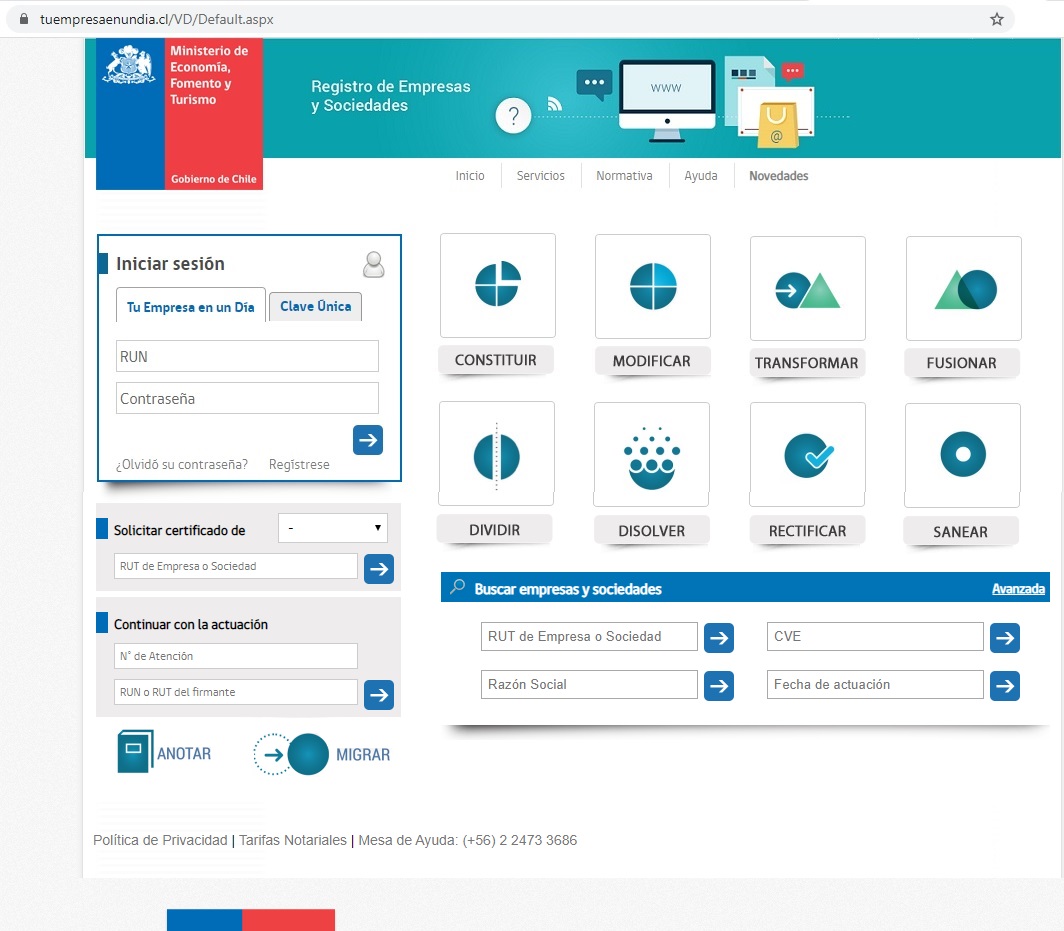Open the Transformar arrow-triangle icon
Image resolution: width=1064 pixels, height=931 pixels.
[807, 289]
